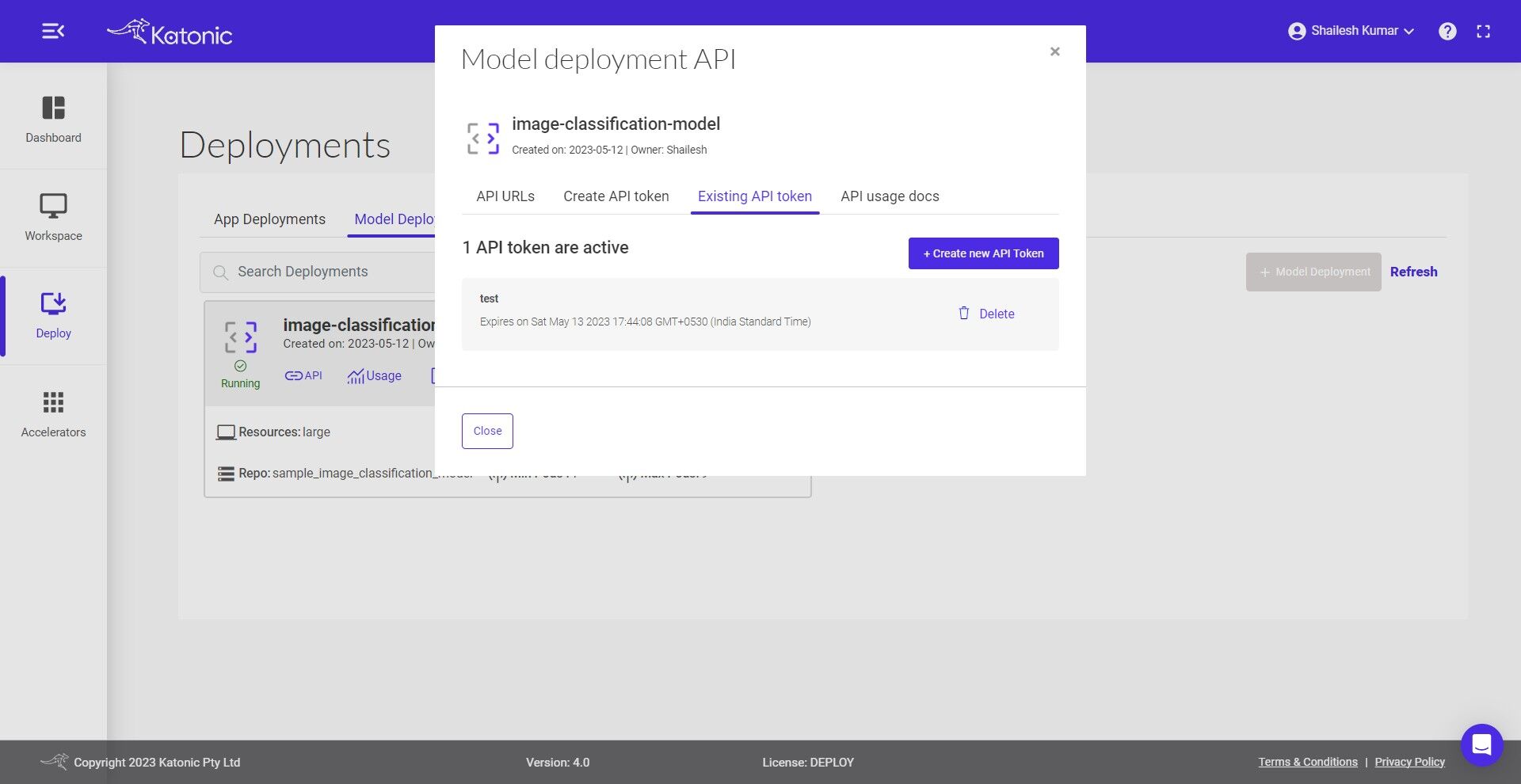Click the Repo sample_image_classification text

(x=356, y=474)
